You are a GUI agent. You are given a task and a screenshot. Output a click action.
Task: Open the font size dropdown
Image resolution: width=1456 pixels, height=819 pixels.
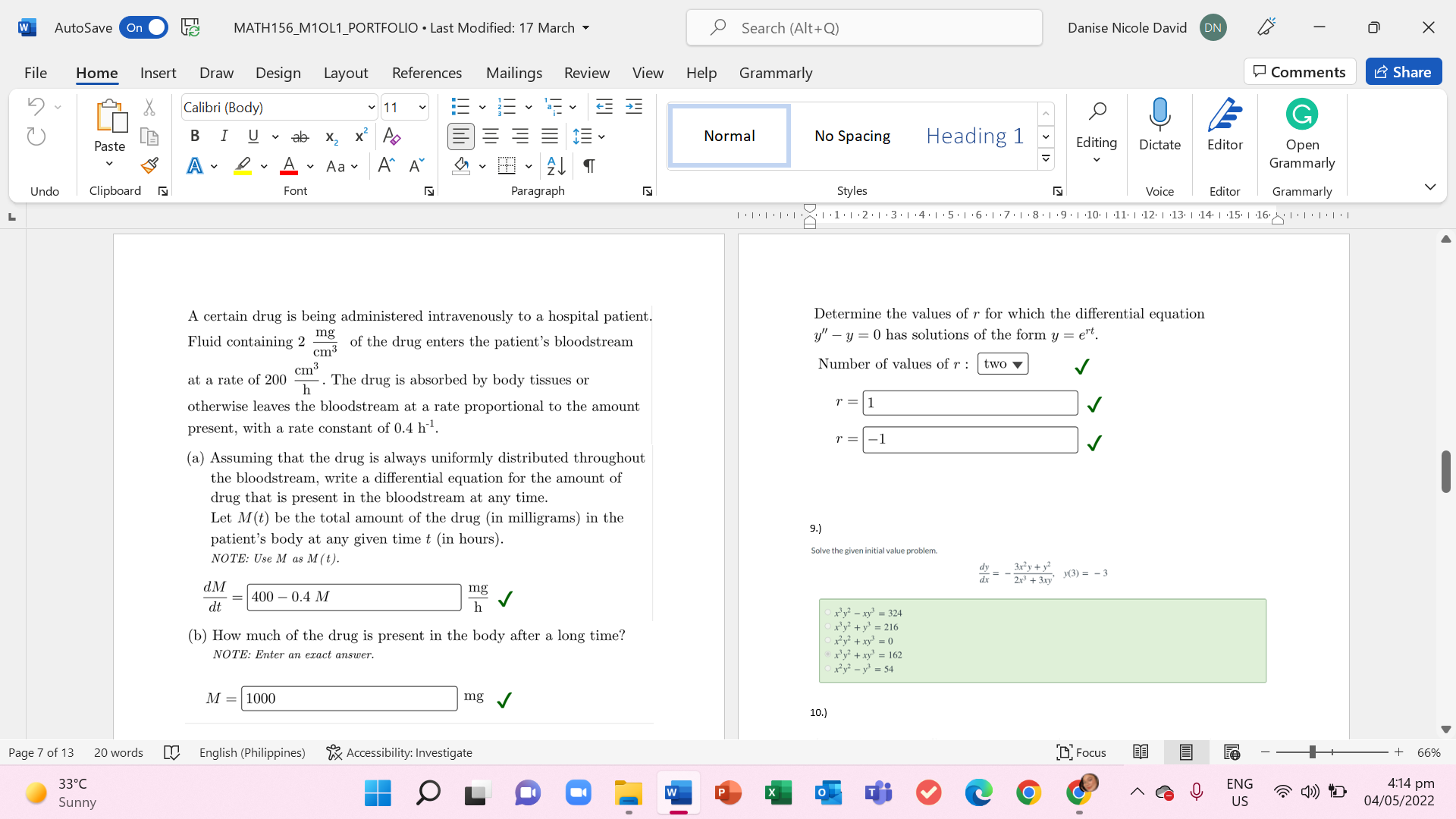422,107
